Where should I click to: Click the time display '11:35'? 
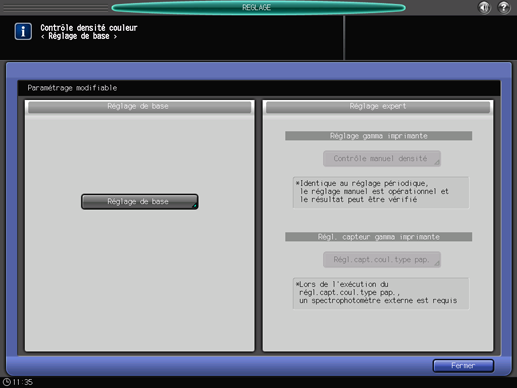23,382
